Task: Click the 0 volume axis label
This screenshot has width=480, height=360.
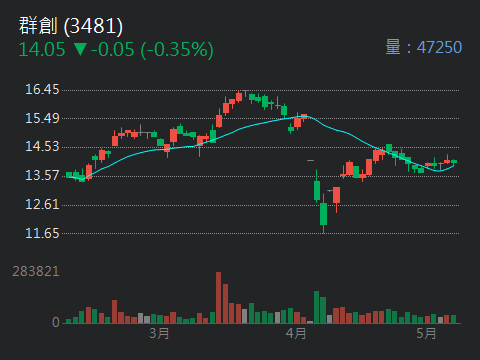Action: pos(56,322)
